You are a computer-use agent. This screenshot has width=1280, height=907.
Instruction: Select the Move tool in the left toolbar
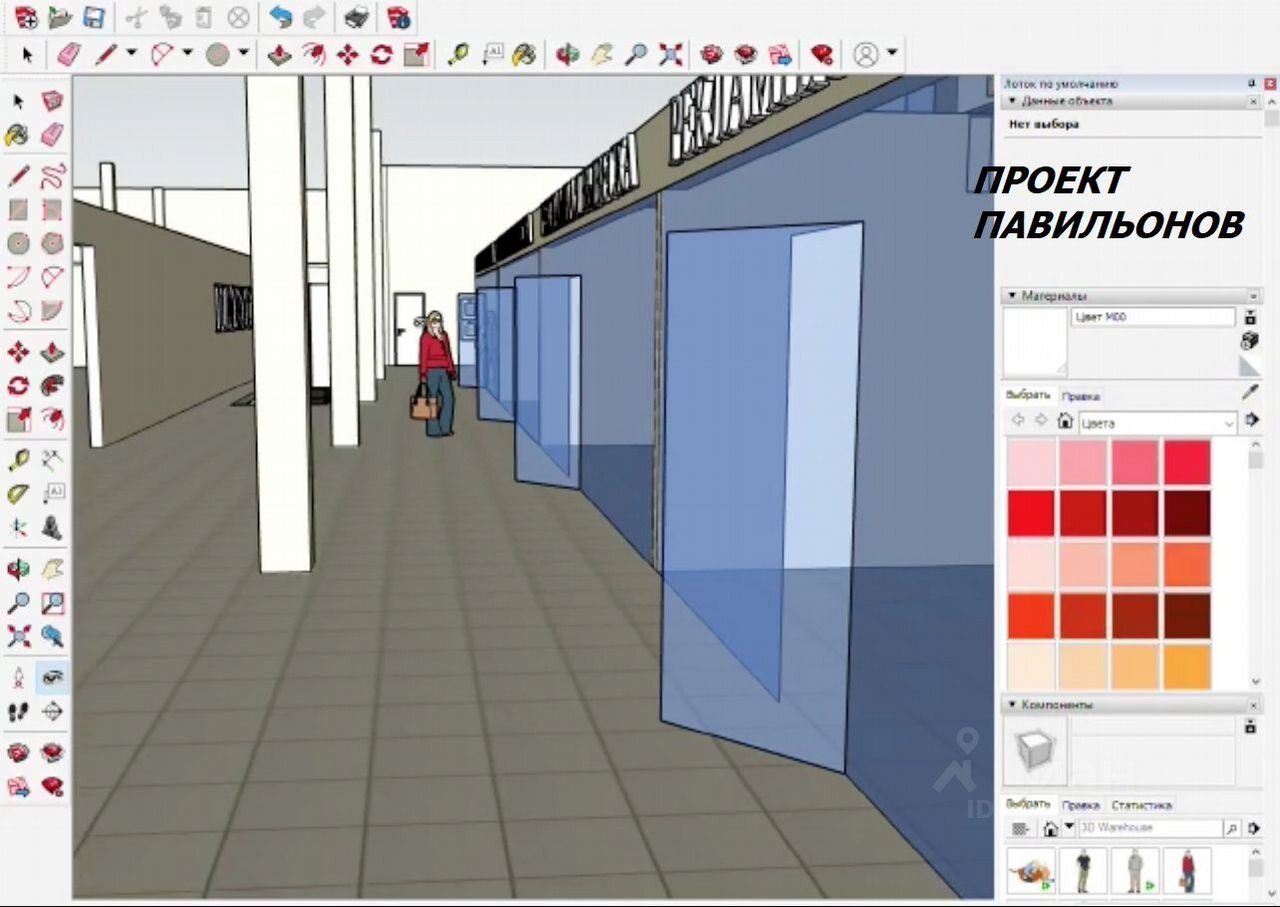pos(18,352)
